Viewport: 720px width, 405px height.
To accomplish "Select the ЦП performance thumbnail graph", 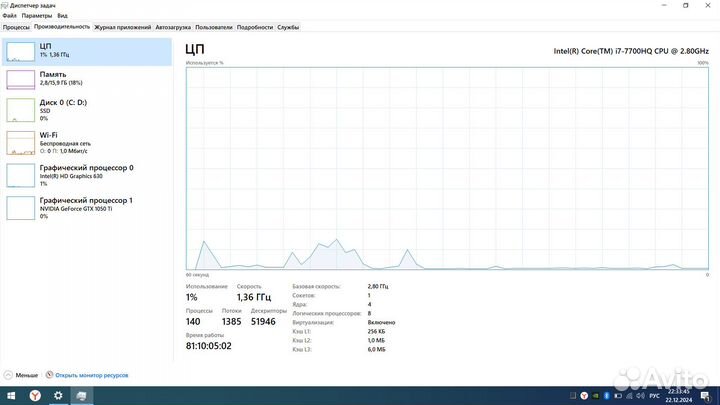I will pyautogui.click(x=20, y=51).
